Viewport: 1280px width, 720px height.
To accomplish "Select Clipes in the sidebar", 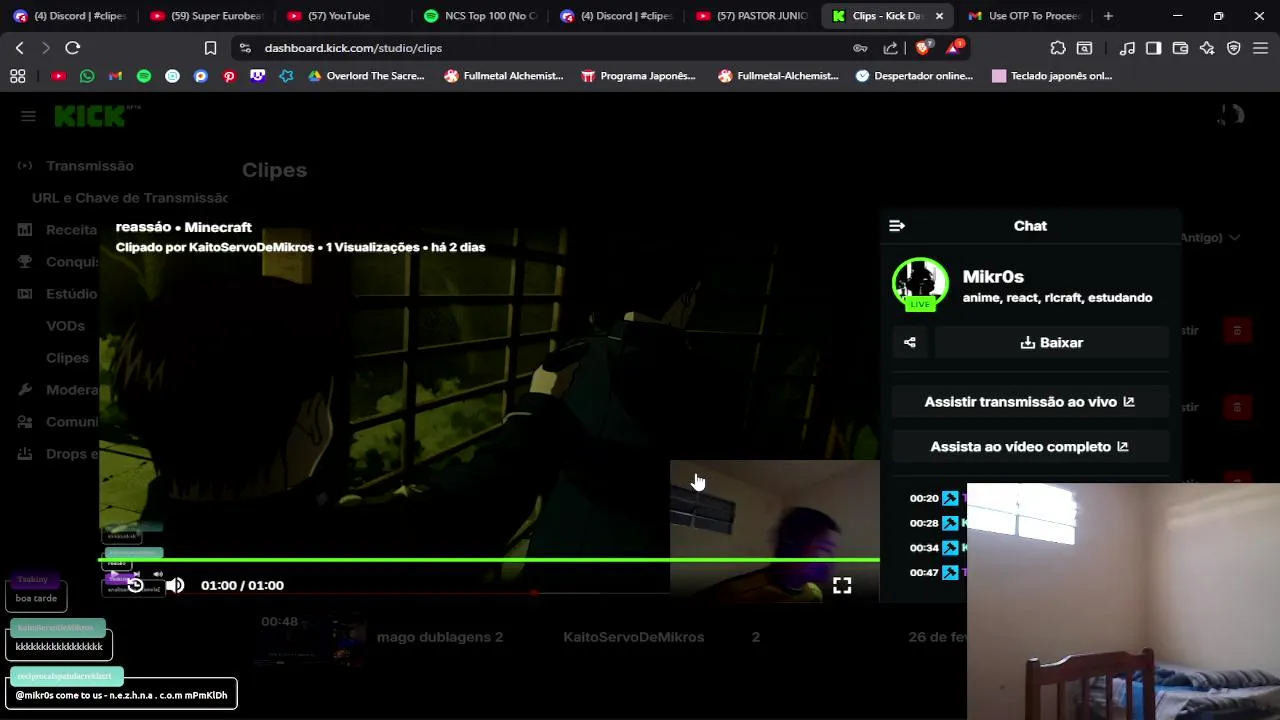I will [67, 358].
